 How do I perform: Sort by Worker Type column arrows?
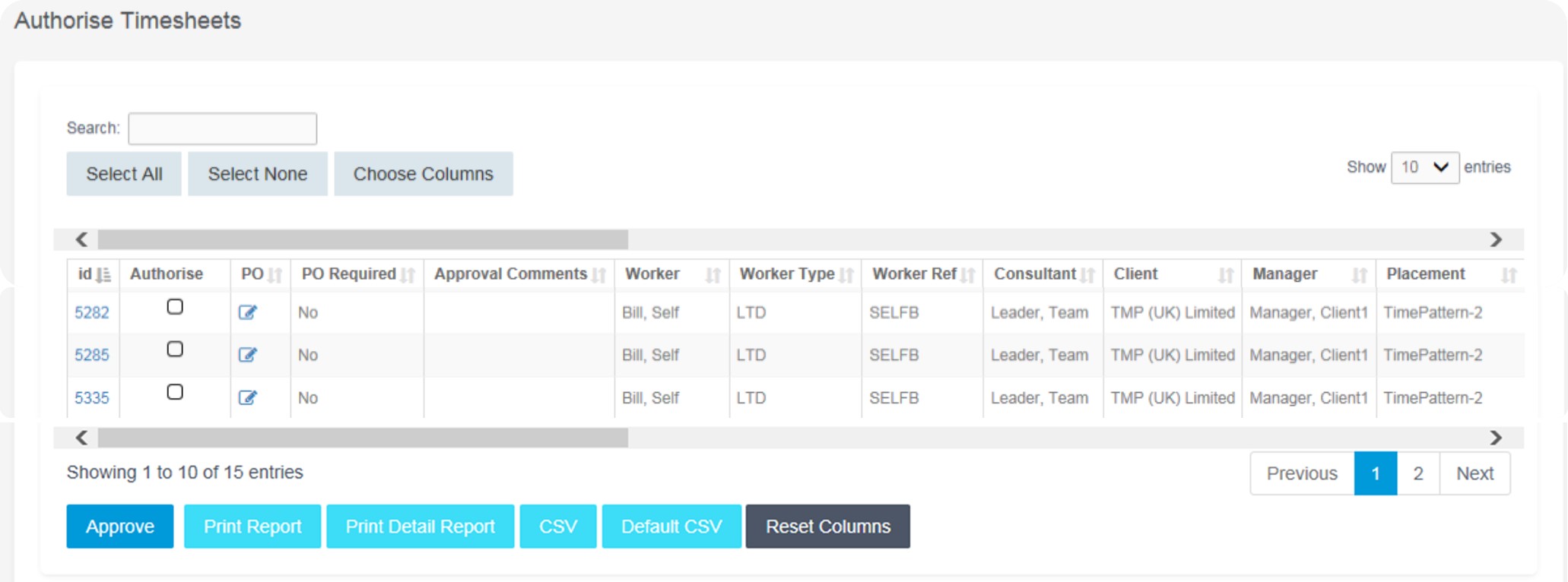click(846, 275)
